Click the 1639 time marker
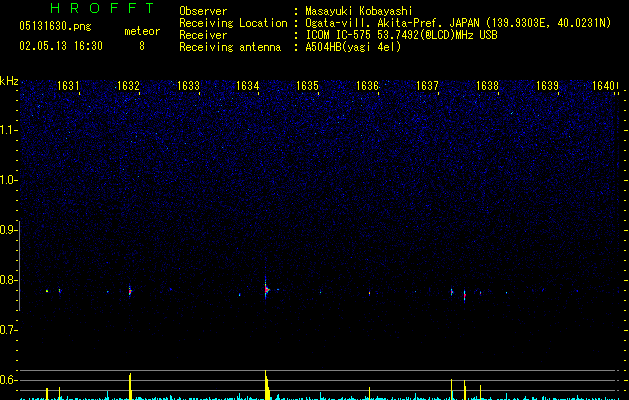 [x=547, y=86]
